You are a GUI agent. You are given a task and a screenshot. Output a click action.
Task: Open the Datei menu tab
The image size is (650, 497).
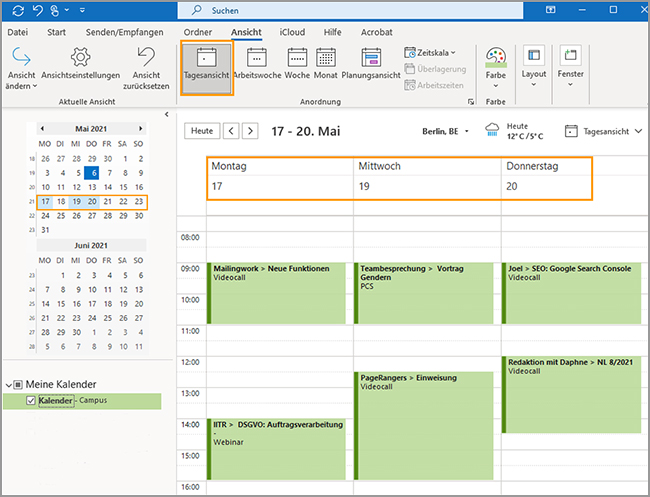pyautogui.click(x=18, y=32)
